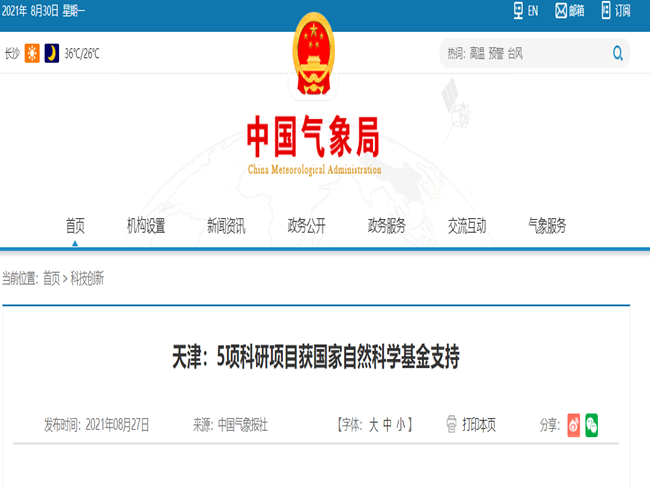Image resolution: width=650 pixels, height=488 pixels.
Task: Click the 打印本页 print link
Action: (479, 425)
